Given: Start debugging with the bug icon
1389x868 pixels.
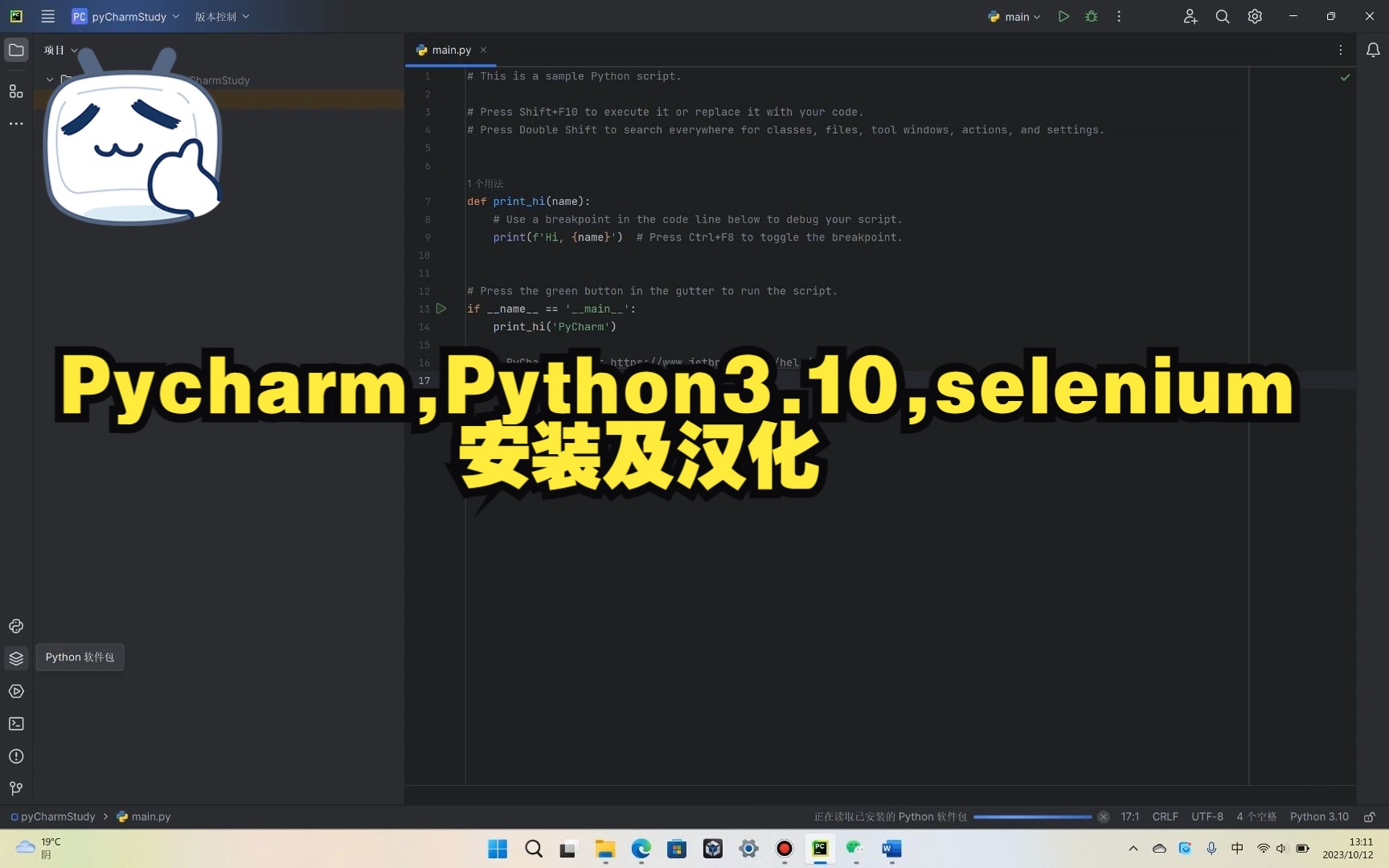Looking at the screenshot, I should point(1091,16).
